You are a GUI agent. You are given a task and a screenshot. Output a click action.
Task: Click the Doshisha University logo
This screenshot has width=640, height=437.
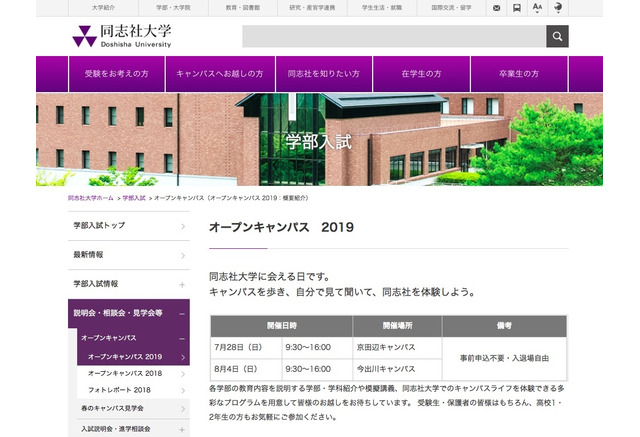[122, 36]
